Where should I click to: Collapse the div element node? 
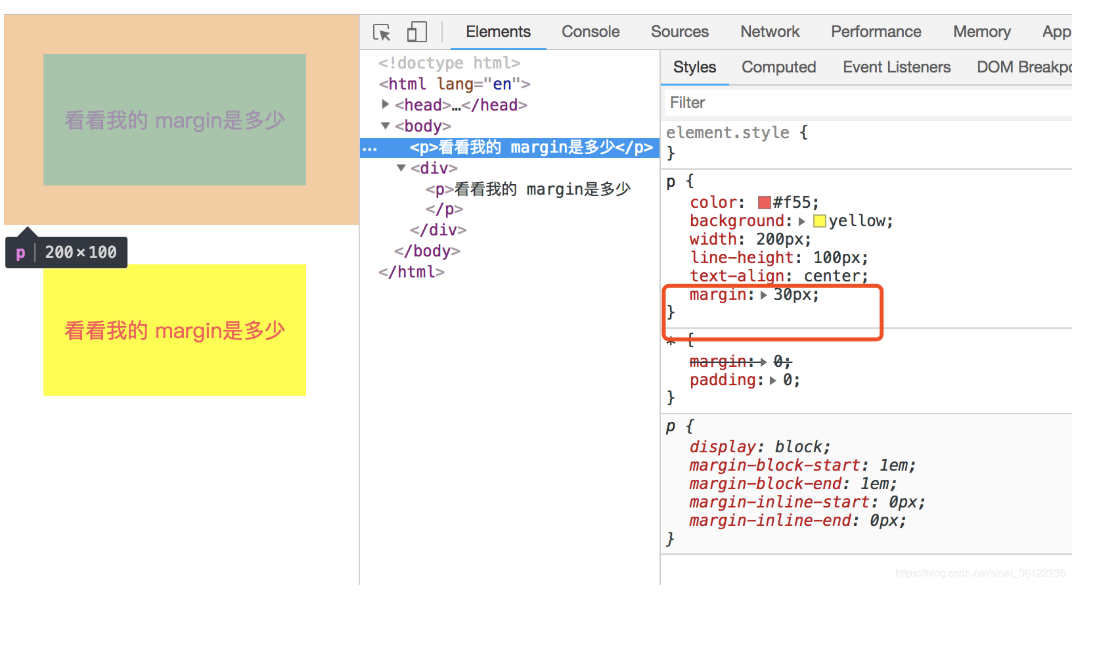tap(401, 168)
